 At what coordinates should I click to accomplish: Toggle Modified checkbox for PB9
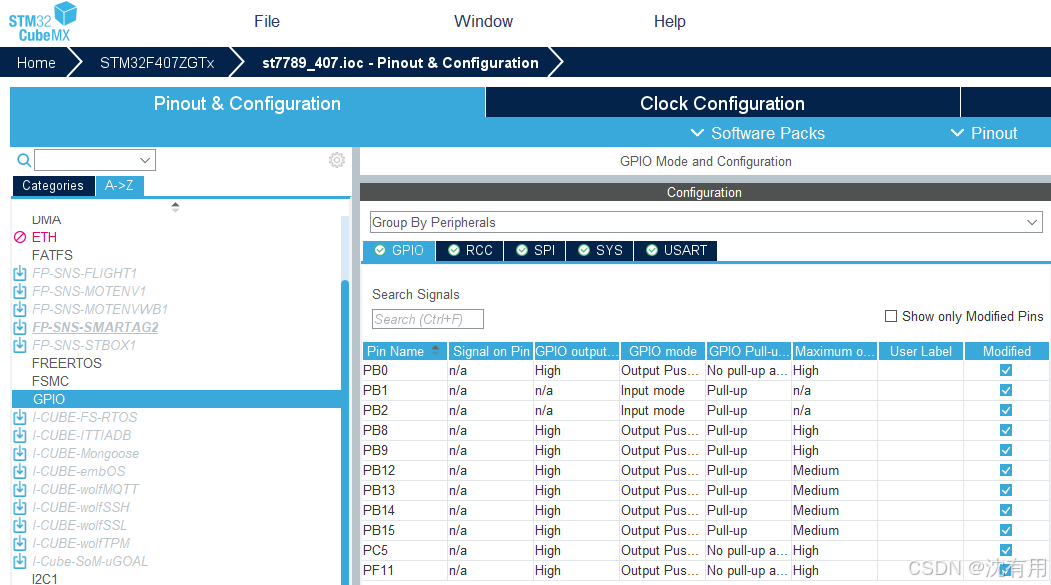(1006, 450)
